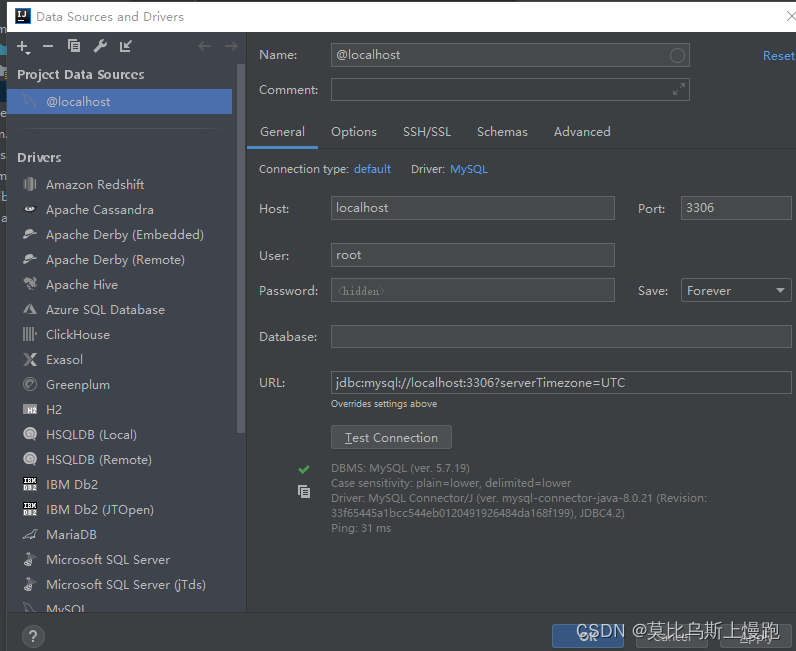Click the make global import icon
The image size is (796, 651).
click(125, 47)
